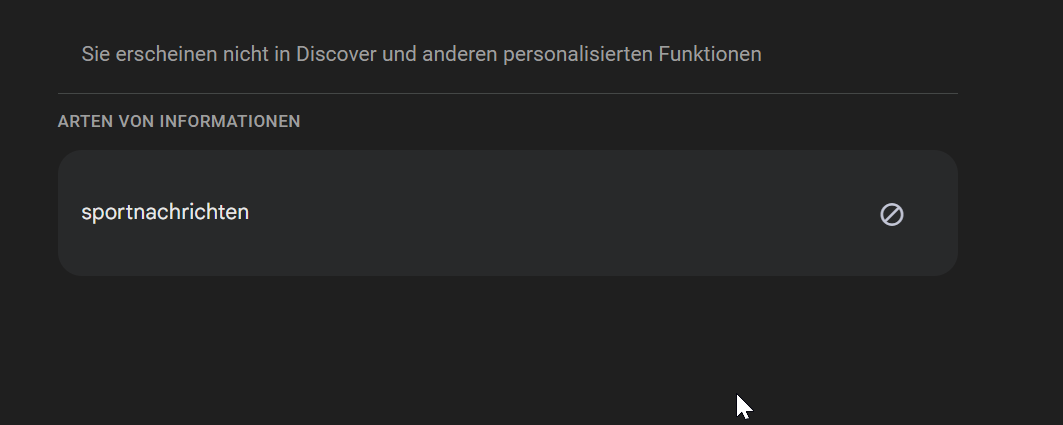Click the Discover personalization notice text

pyautogui.click(x=421, y=54)
